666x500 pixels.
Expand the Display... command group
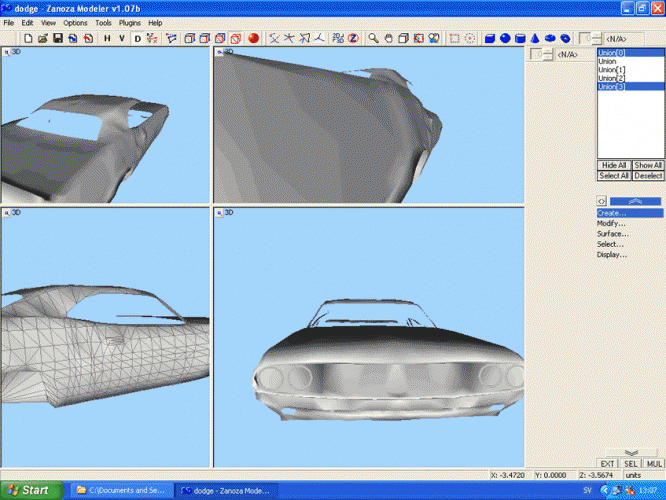[612, 255]
